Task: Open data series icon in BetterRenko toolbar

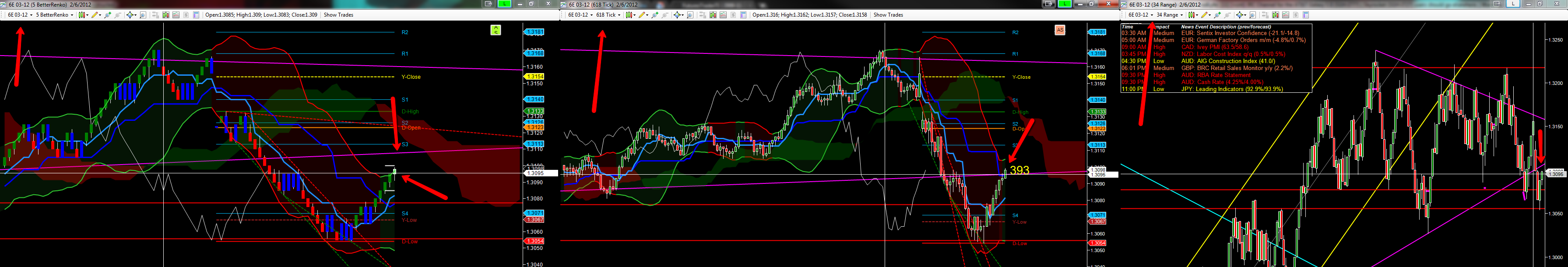Action: coord(166,14)
